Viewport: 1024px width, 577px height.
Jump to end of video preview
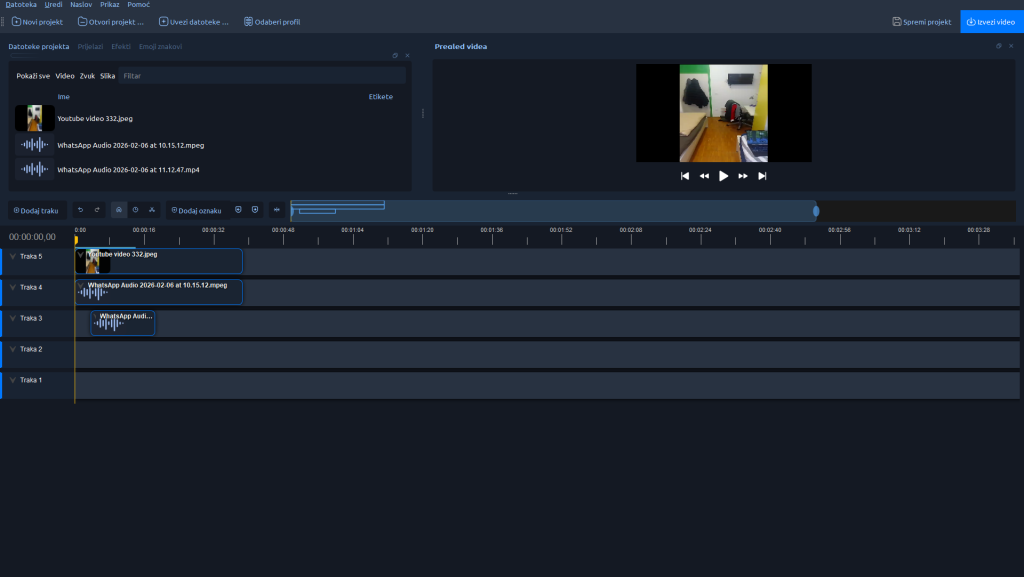(762, 176)
